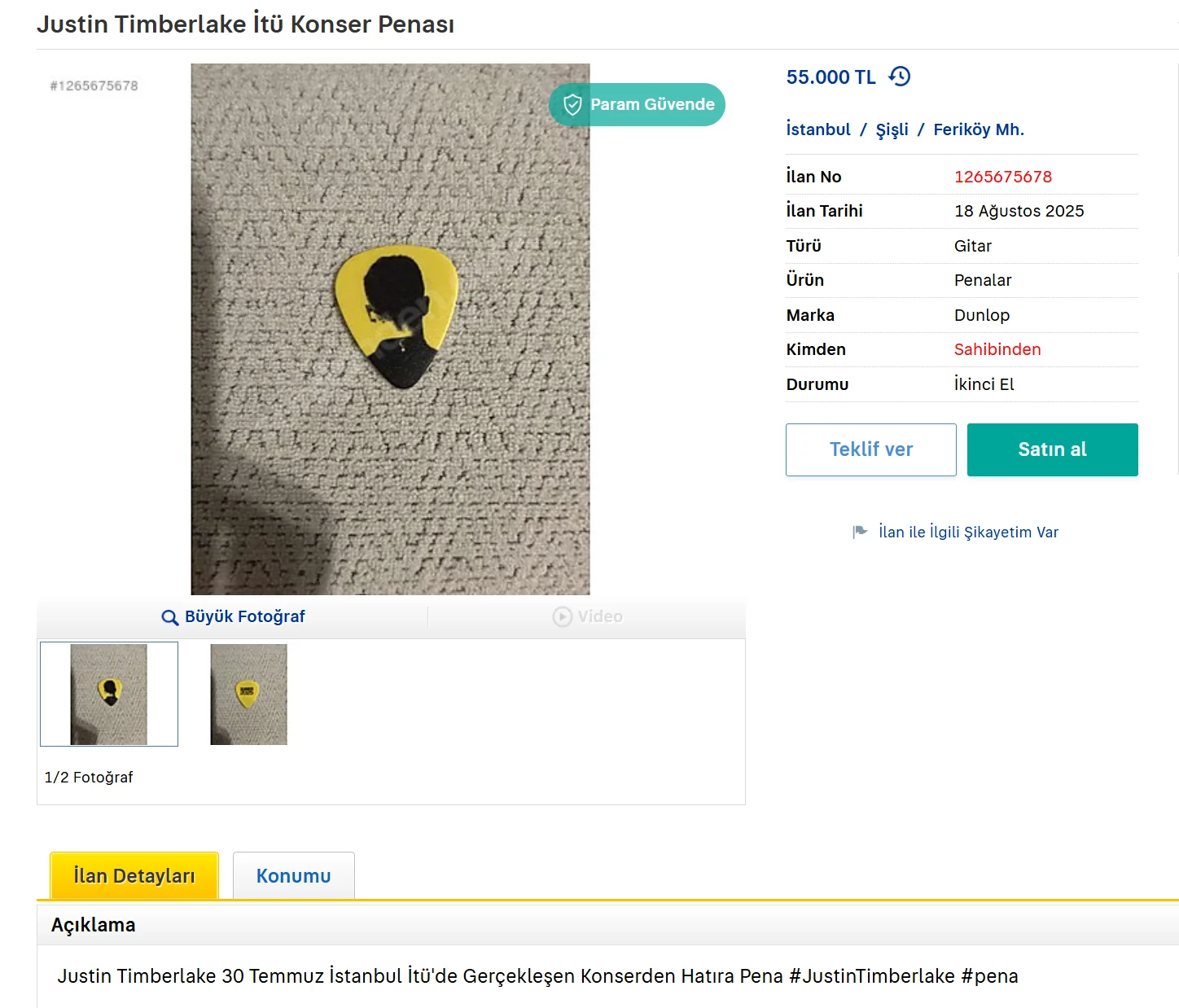Viewport: 1179px width, 1008px height.
Task: Click the Sahibinden seller link
Action: click(x=997, y=349)
